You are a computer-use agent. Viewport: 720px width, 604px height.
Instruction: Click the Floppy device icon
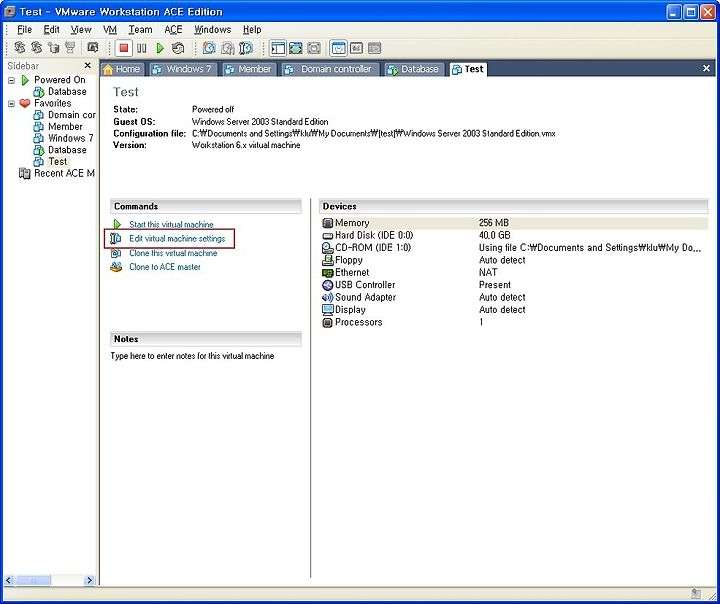pyautogui.click(x=327, y=260)
